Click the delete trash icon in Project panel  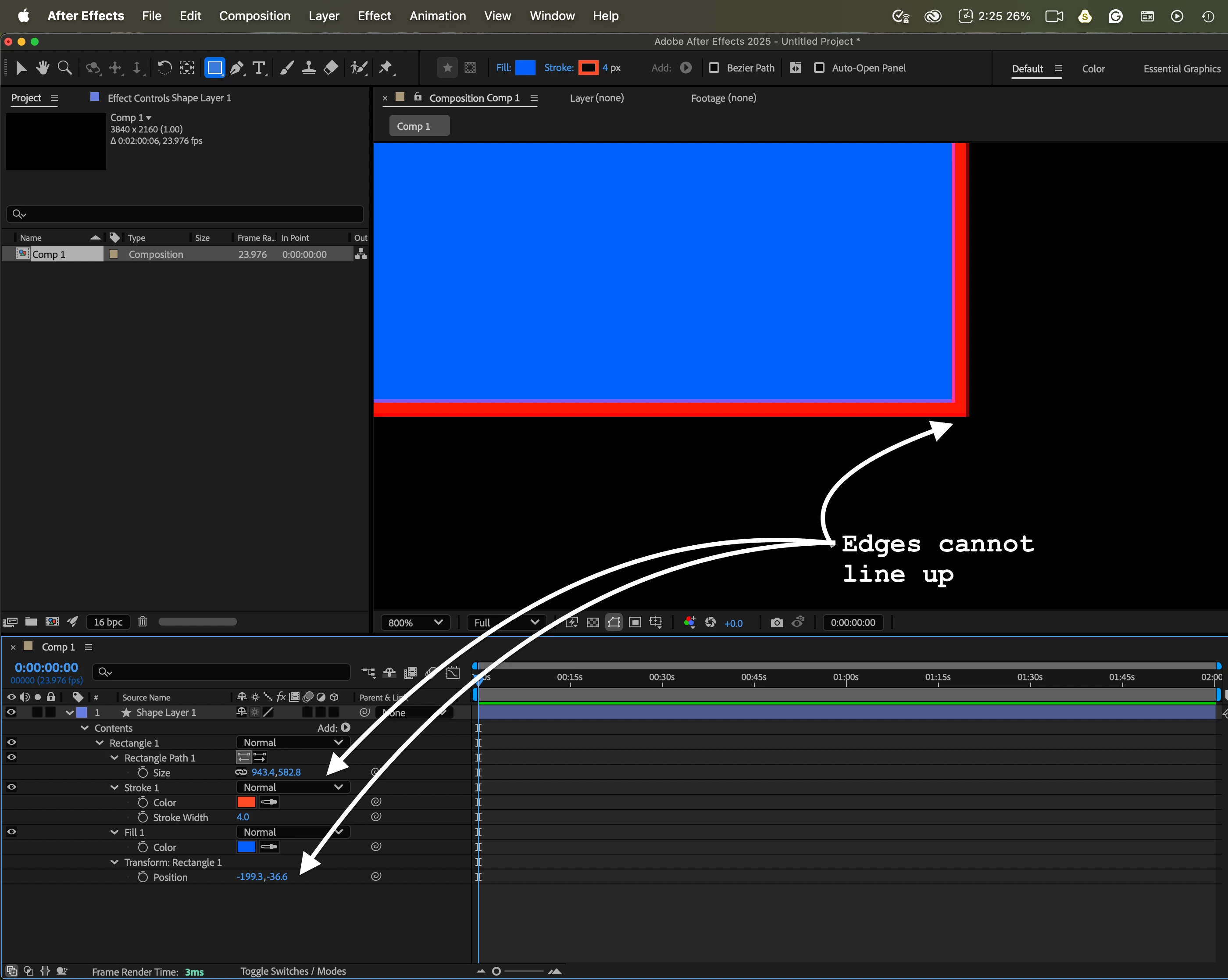(143, 622)
